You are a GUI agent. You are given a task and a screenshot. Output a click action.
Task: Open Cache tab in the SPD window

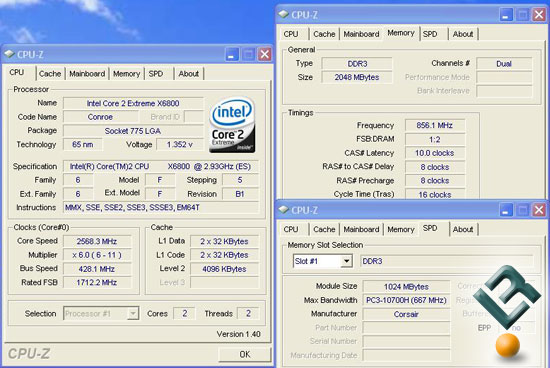tap(324, 229)
